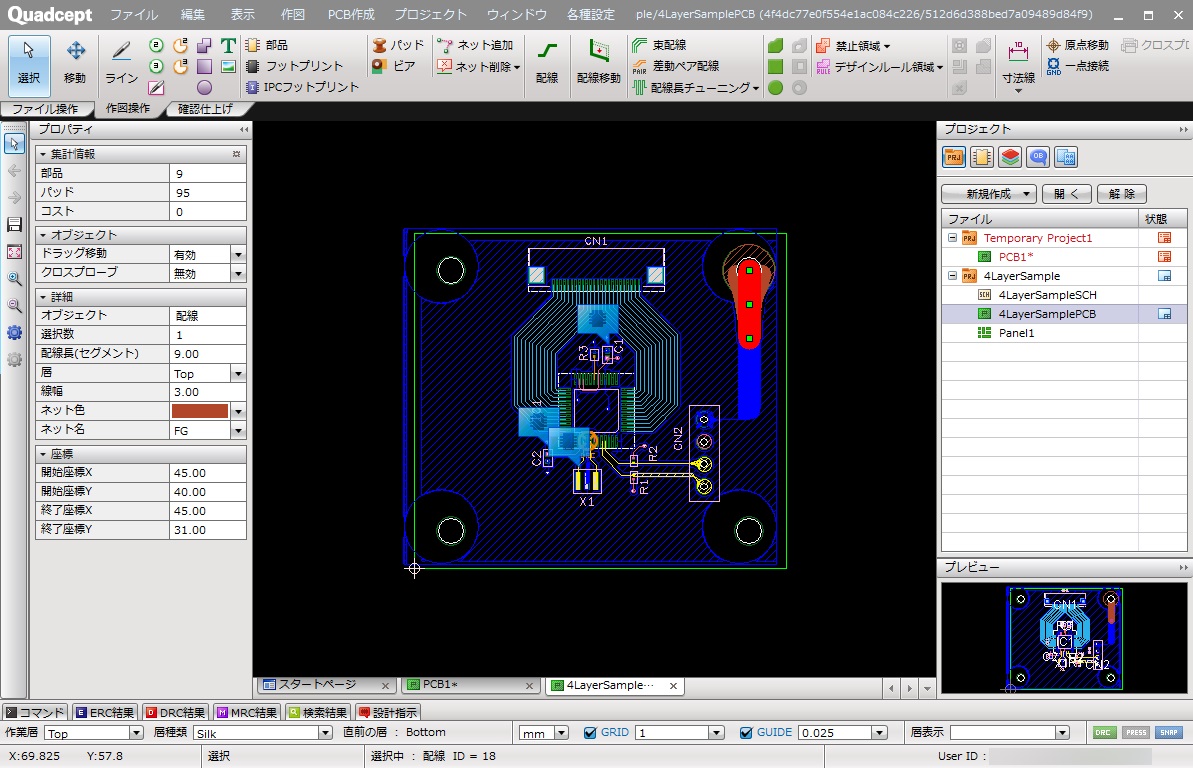The image size is (1193, 768).
Task: Open the プロジェクト menu
Action: pyautogui.click(x=430, y=15)
